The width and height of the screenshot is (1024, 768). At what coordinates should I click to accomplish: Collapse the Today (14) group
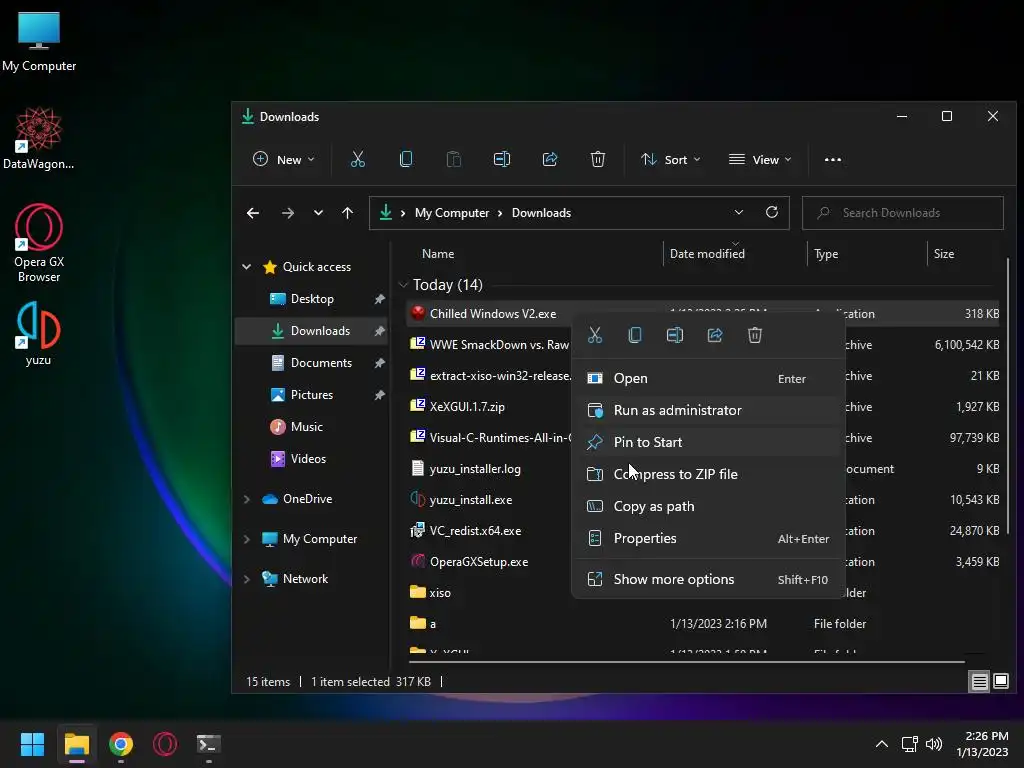(x=403, y=285)
